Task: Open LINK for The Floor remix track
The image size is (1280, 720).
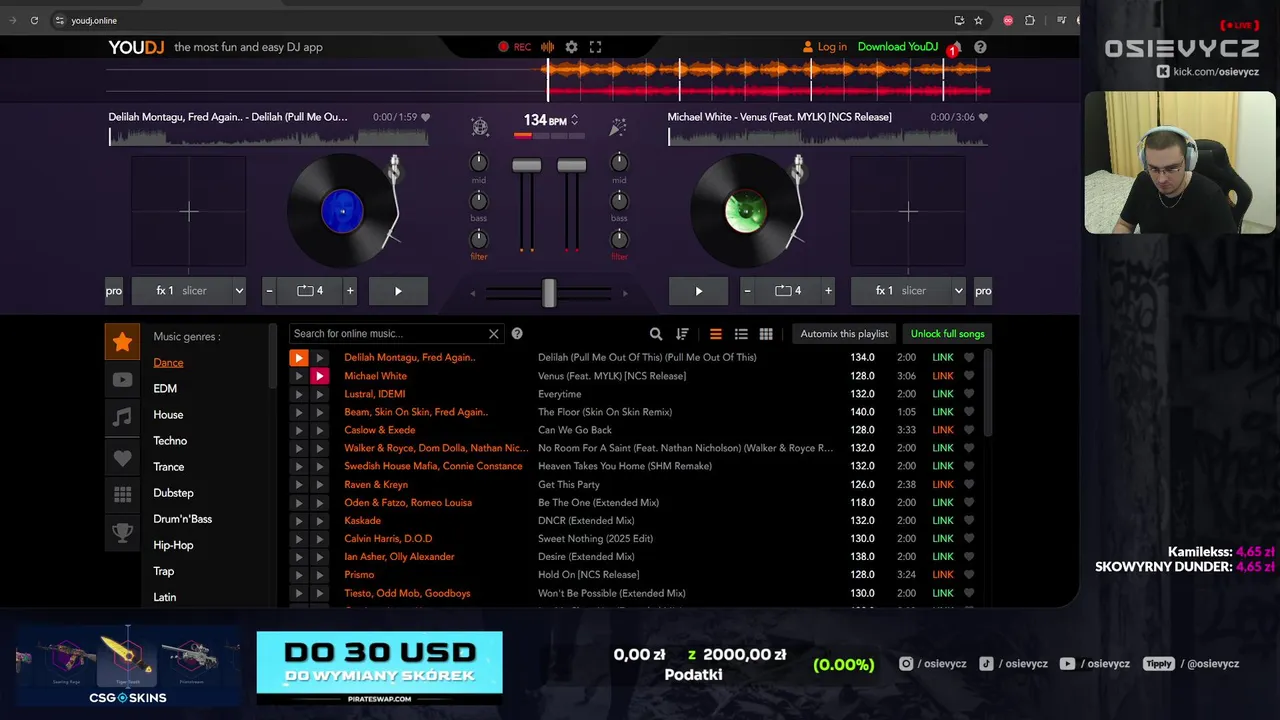Action: [943, 412]
